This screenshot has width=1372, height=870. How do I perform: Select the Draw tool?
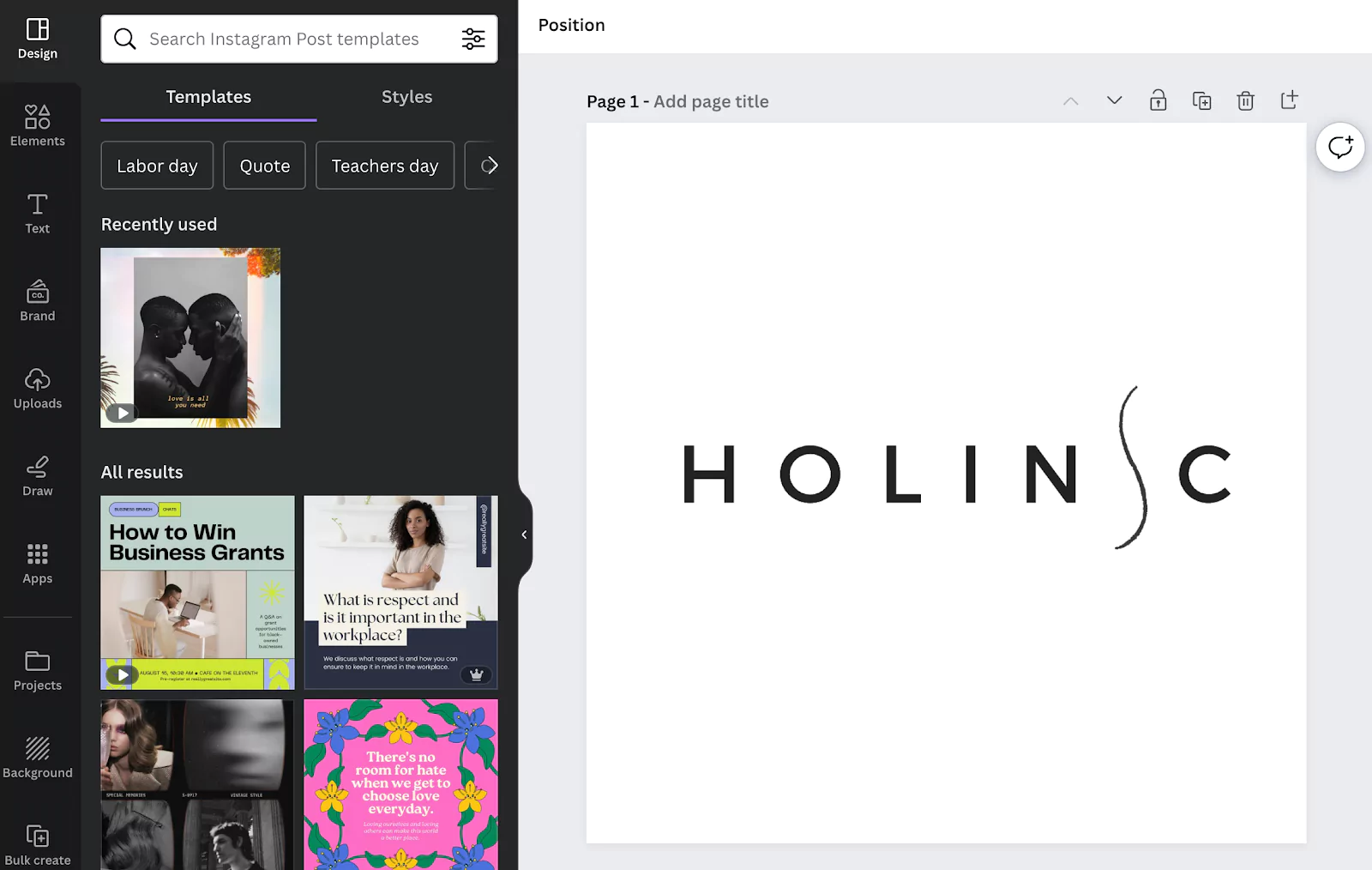[x=38, y=475]
